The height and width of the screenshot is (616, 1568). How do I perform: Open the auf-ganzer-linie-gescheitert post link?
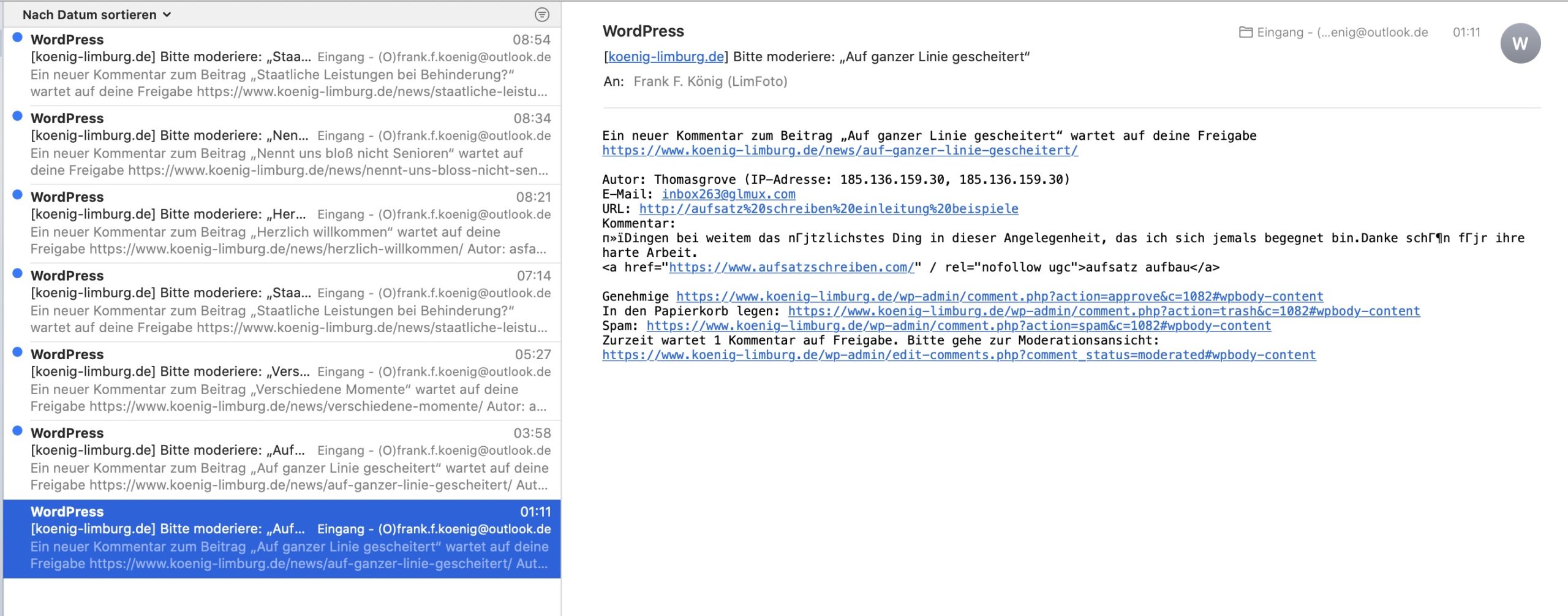[840, 150]
